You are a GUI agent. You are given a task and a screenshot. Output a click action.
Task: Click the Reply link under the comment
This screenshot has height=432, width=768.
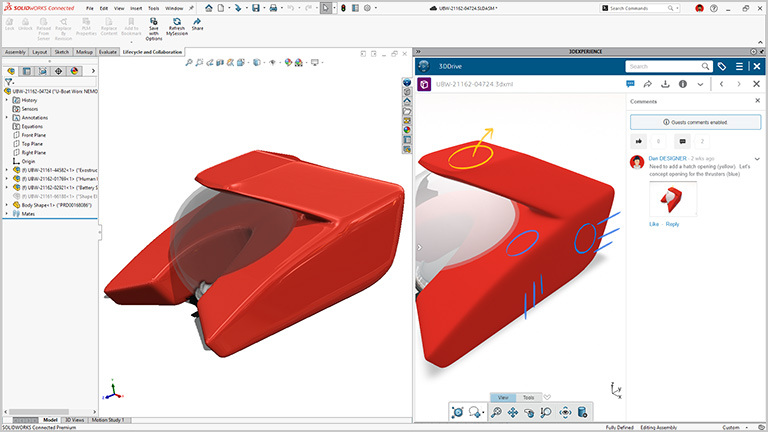(x=673, y=224)
